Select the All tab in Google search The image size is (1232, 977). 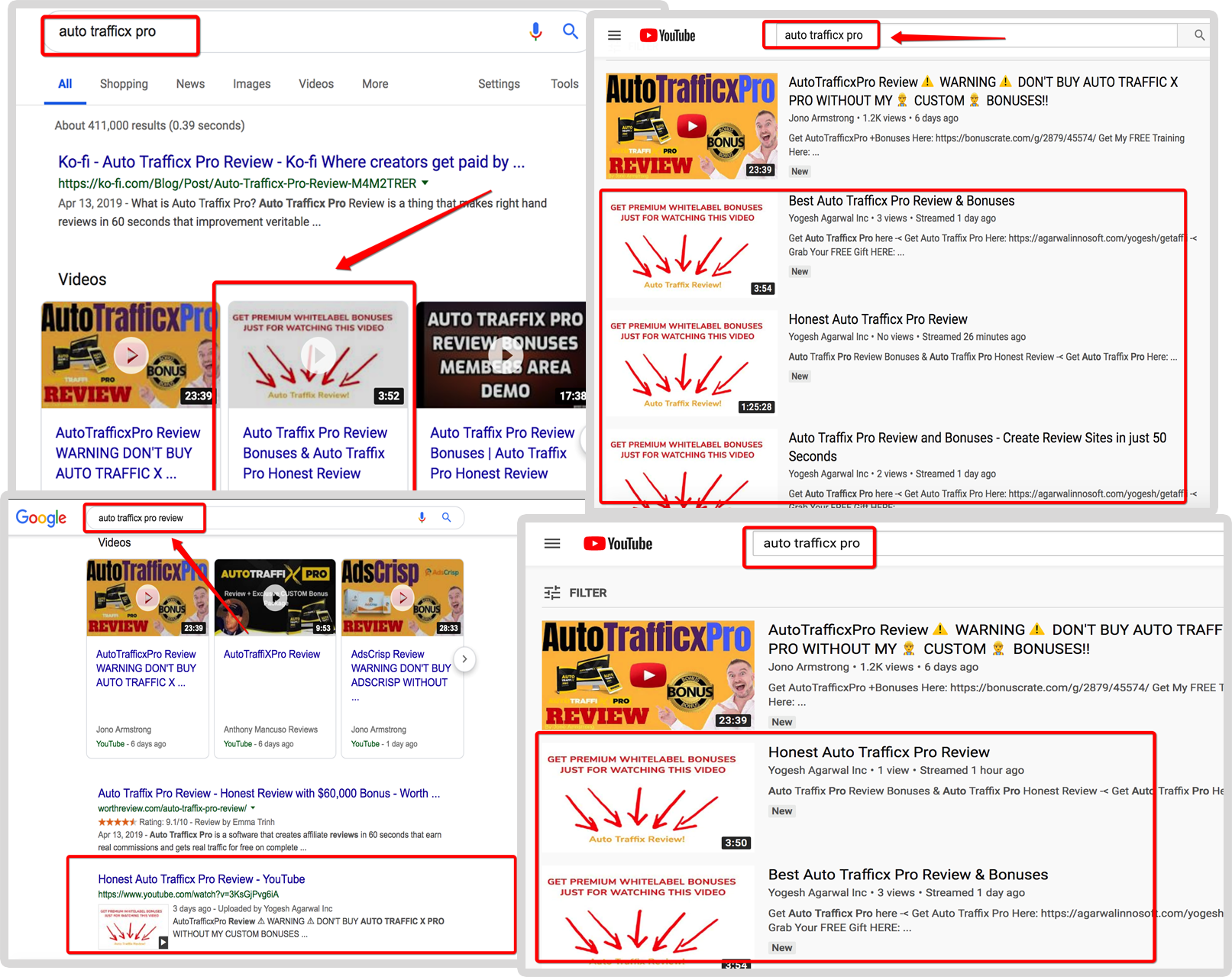[65, 84]
